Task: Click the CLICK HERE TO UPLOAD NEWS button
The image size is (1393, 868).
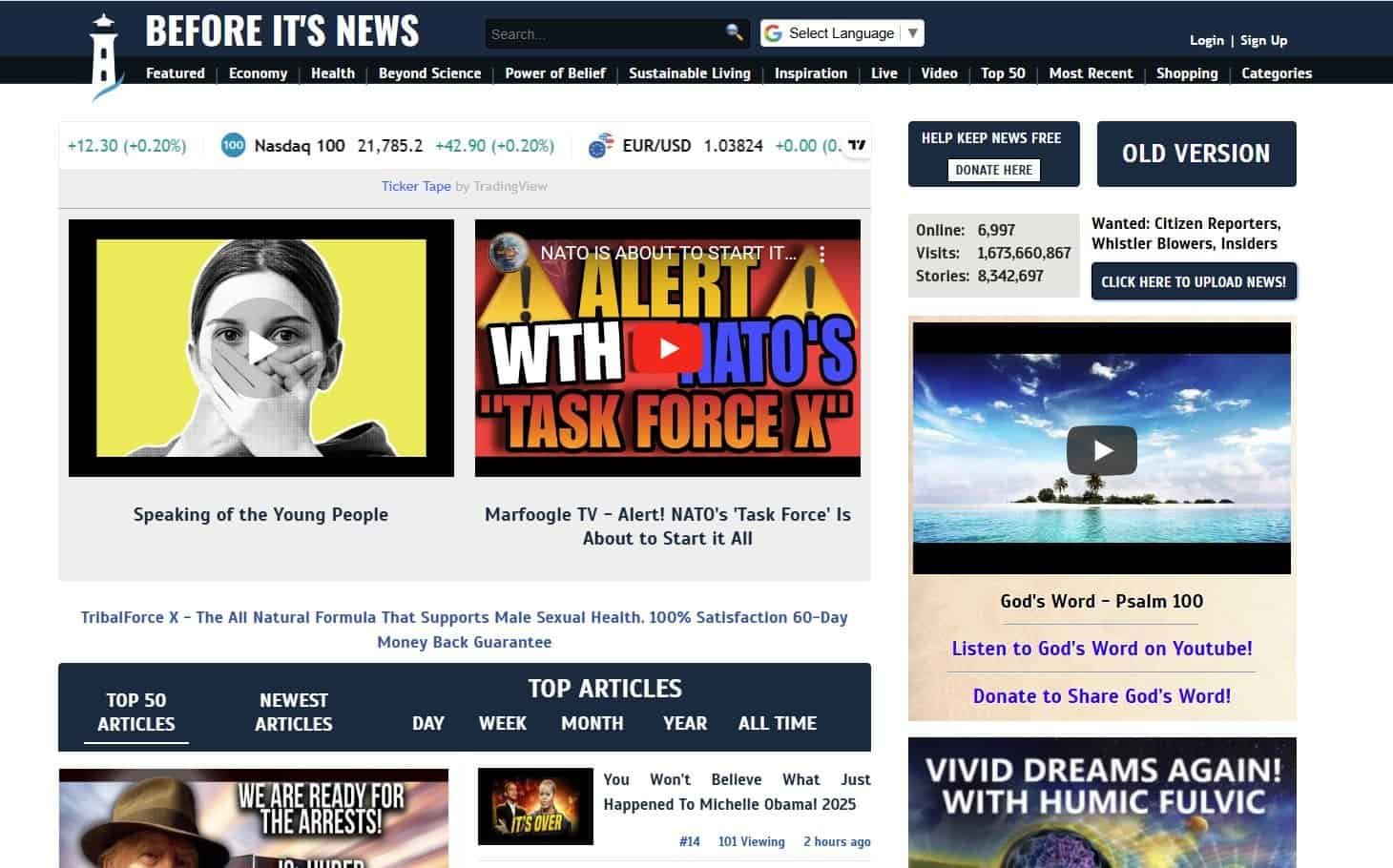Action: 1194,281
